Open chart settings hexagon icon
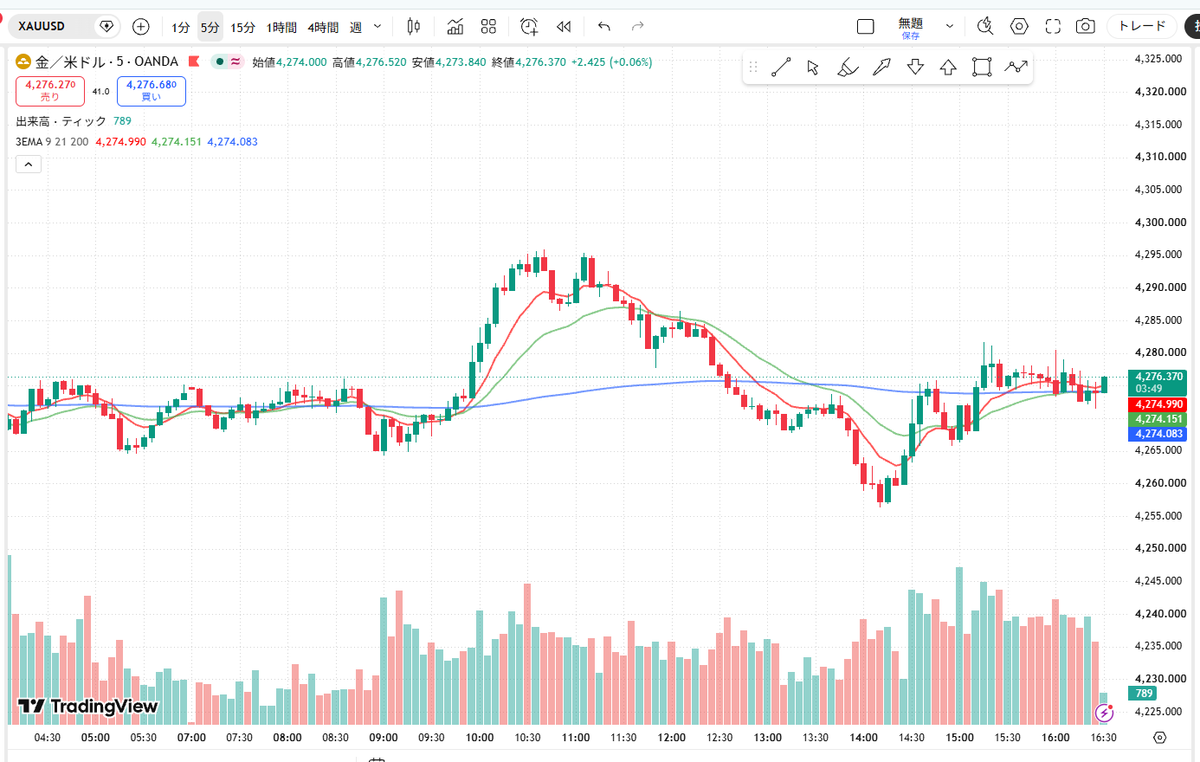This screenshot has height=762, width=1200. [x=1019, y=27]
